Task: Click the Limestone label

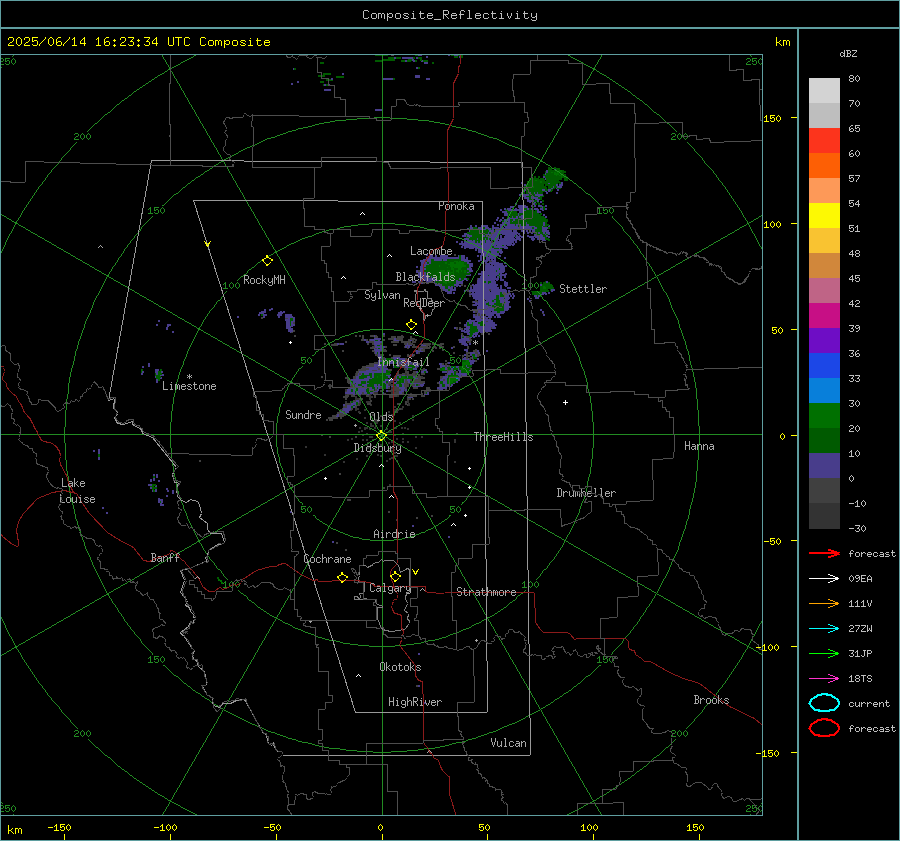Action: tap(189, 386)
